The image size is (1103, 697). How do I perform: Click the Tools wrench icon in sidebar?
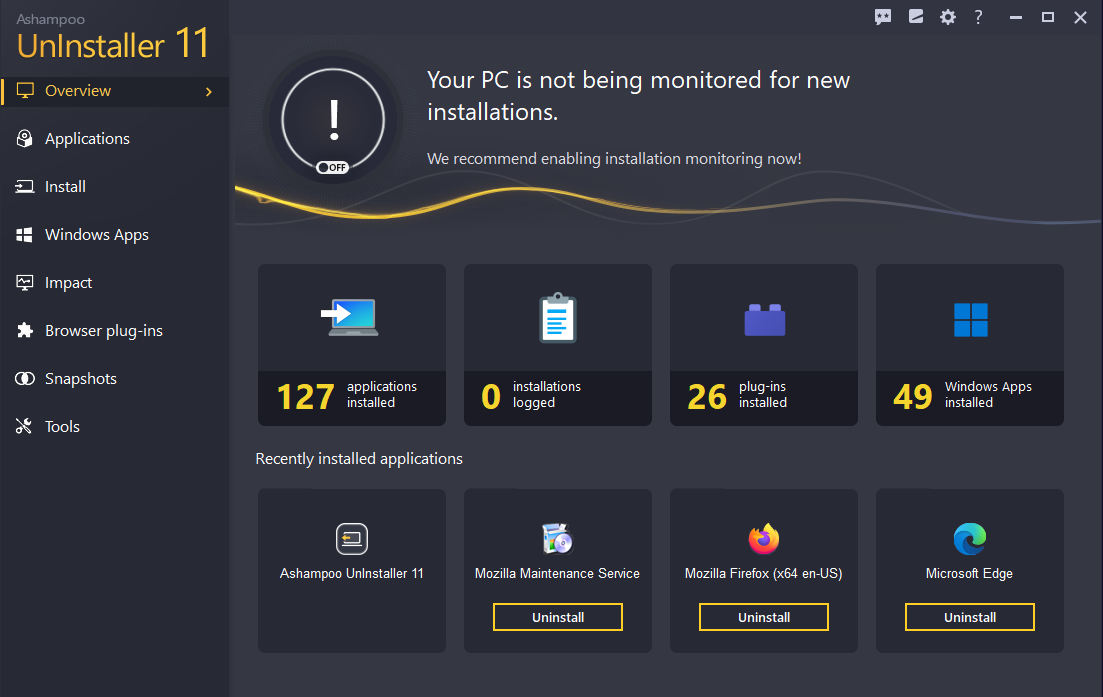point(24,426)
